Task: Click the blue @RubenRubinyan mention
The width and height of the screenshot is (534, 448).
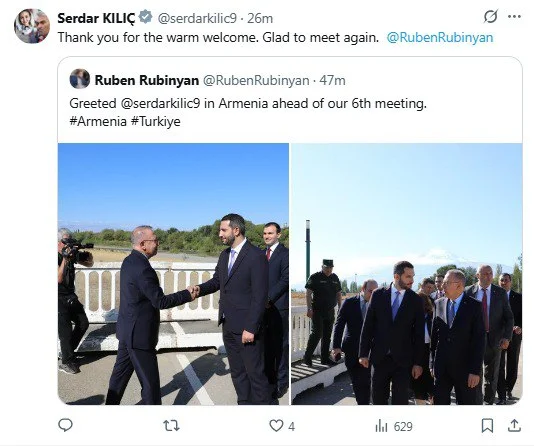Action: pos(440,37)
